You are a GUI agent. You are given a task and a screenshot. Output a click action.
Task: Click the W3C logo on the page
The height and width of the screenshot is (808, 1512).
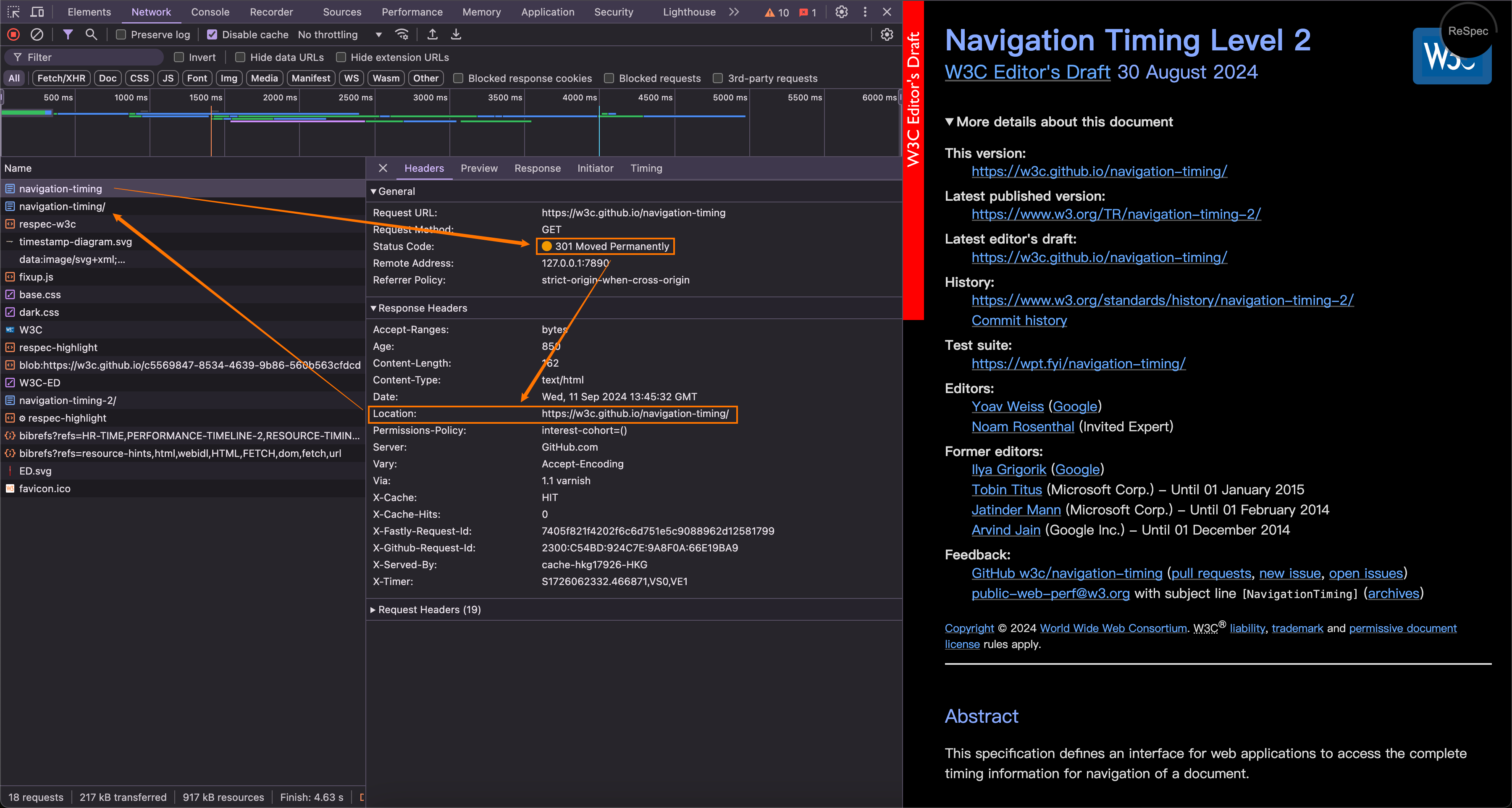tap(1452, 56)
